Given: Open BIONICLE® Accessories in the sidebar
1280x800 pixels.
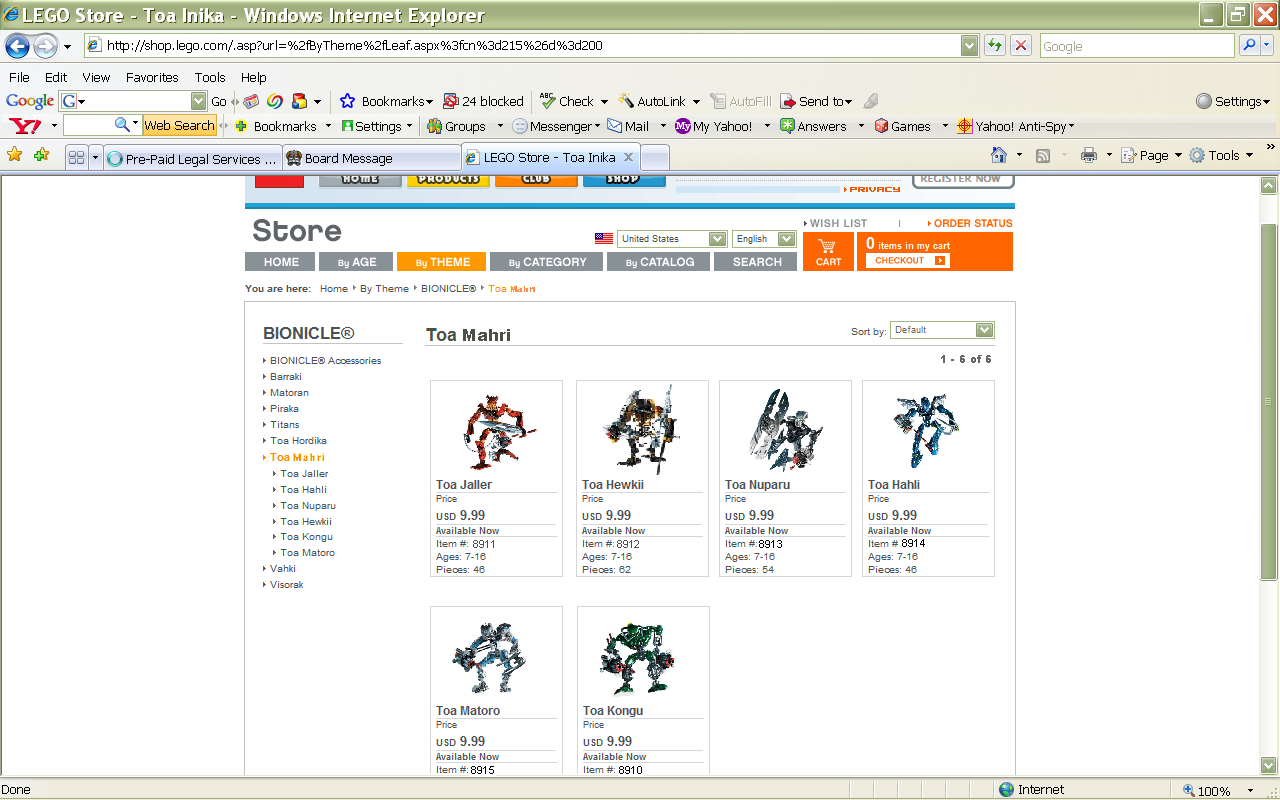Looking at the screenshot, I should [325, 361].
